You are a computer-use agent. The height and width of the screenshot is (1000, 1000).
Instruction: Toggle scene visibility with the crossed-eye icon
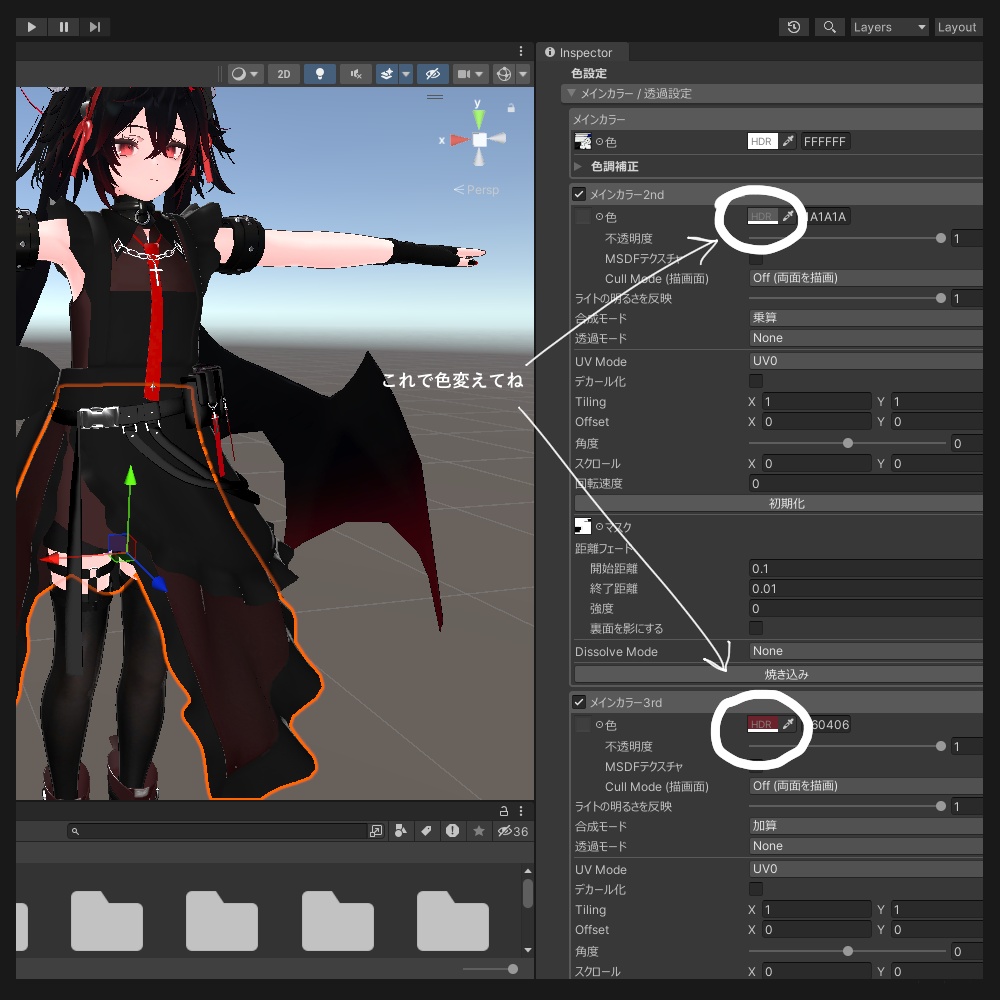(432, 74)
